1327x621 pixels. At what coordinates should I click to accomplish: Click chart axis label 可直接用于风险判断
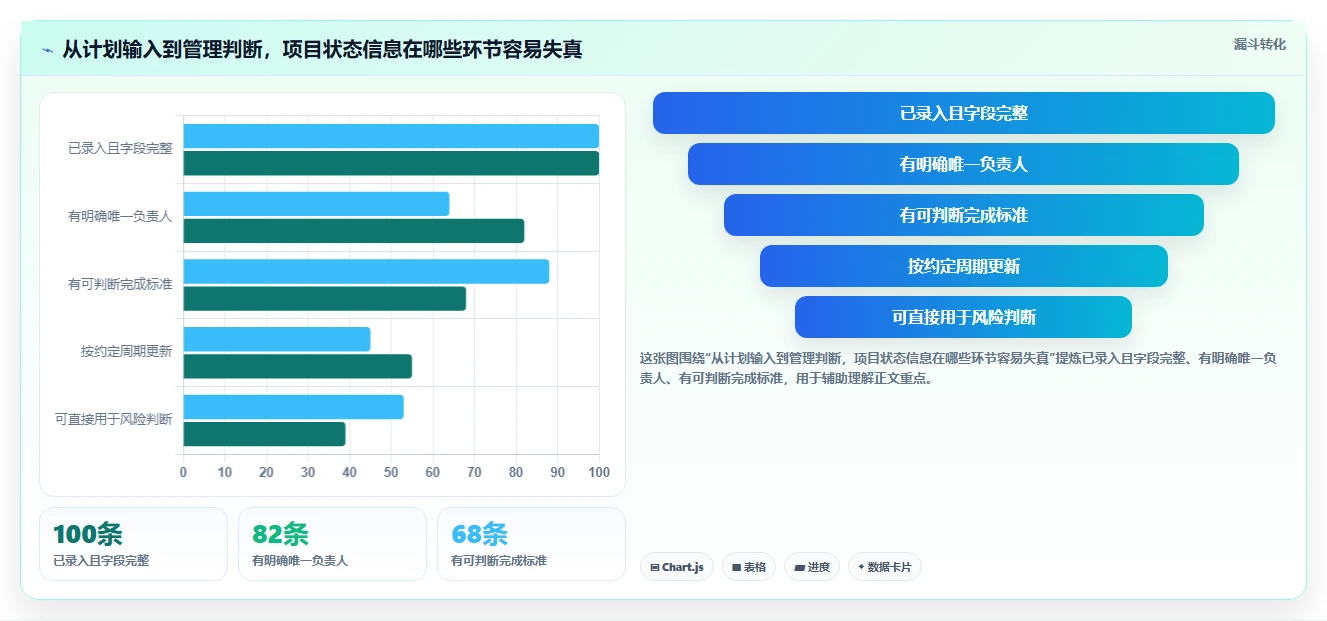point(113,419)
